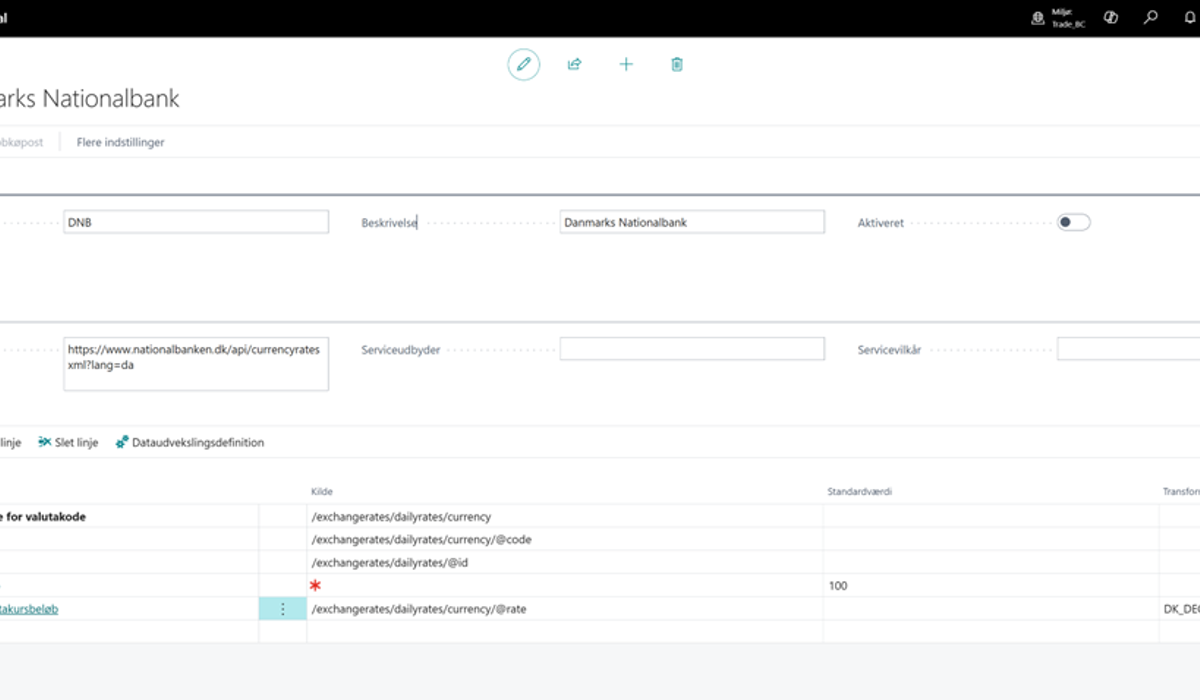Click the Serviceudbyder label

tap(401, 350)
